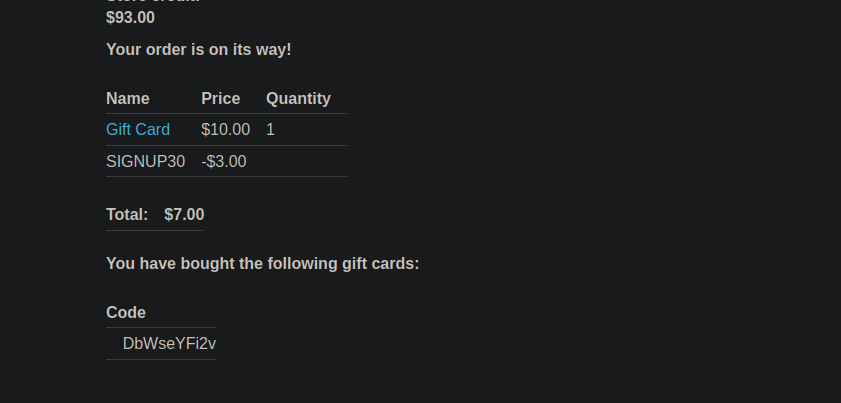841x403 pixels.
Task: Select the SIGNUP30 coupon name
Action: click(145, 161)
